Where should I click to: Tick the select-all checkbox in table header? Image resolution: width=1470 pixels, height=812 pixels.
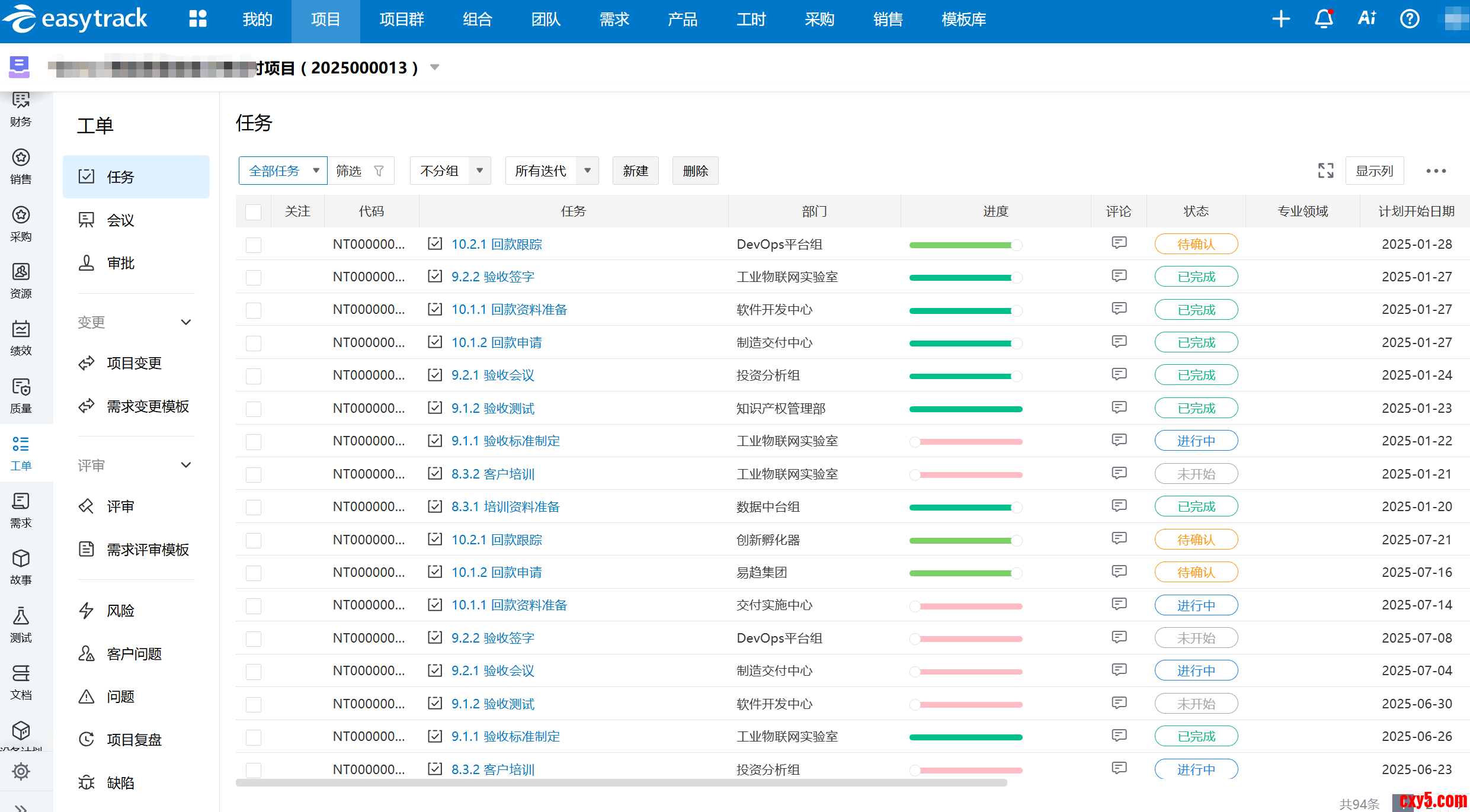[x=254, y=212]
